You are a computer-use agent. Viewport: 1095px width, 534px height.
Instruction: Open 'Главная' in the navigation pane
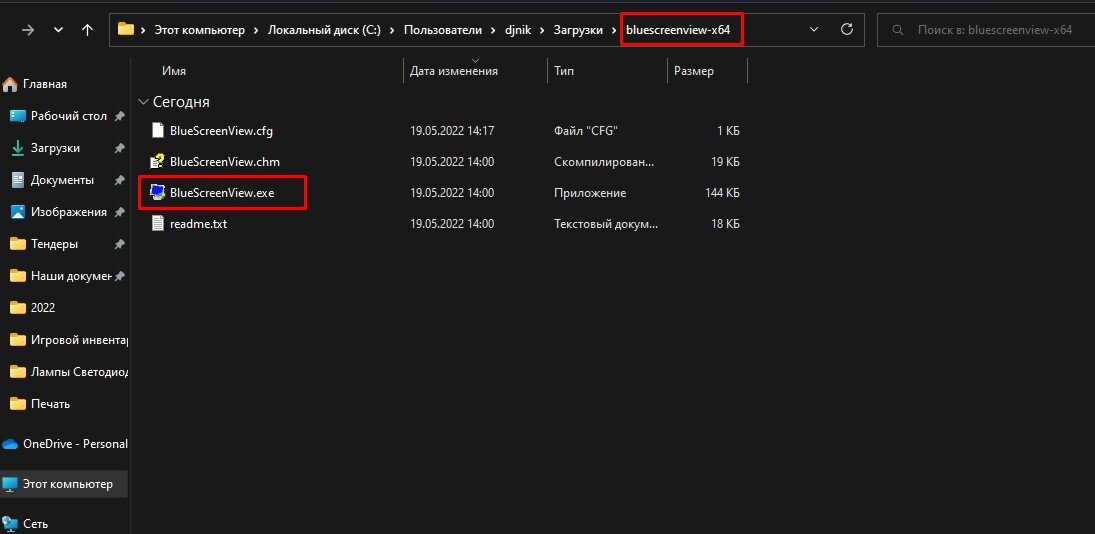[45, 84]
